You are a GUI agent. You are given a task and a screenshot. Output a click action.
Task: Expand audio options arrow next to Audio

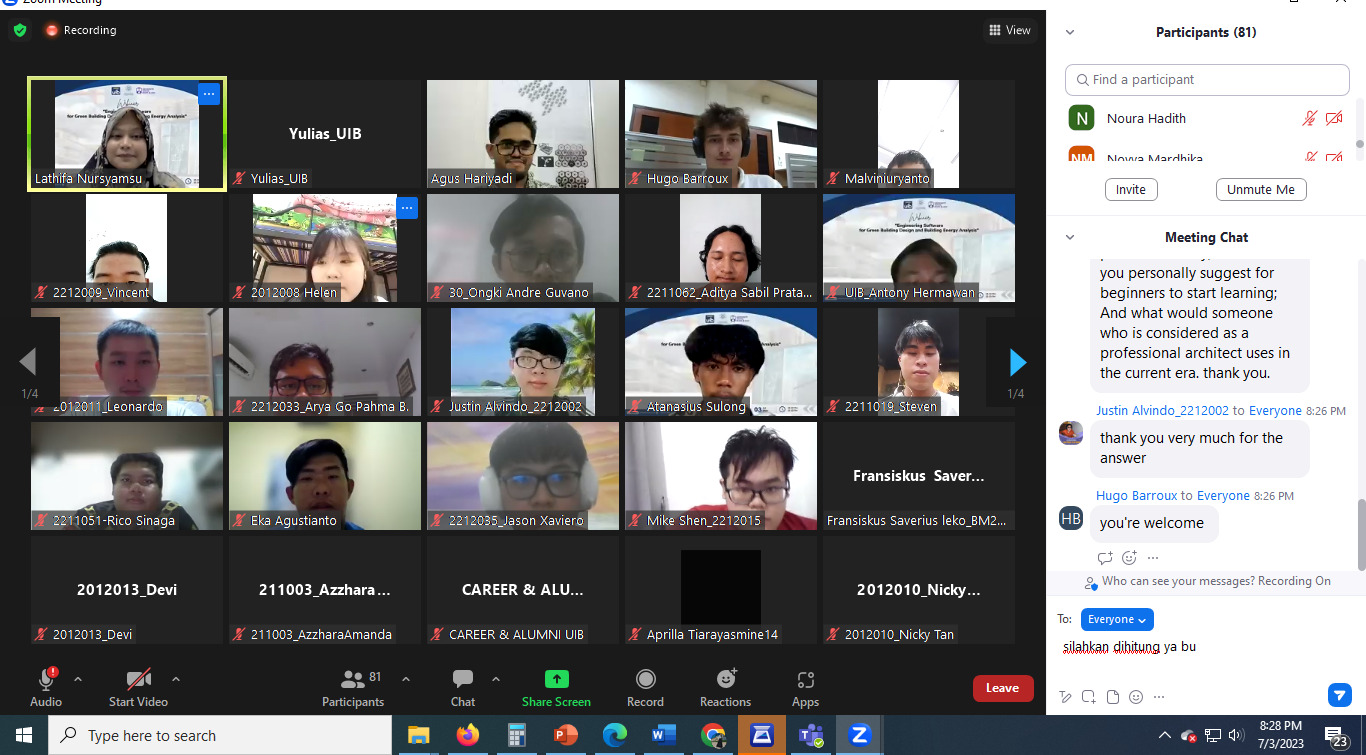coord(78,679)
